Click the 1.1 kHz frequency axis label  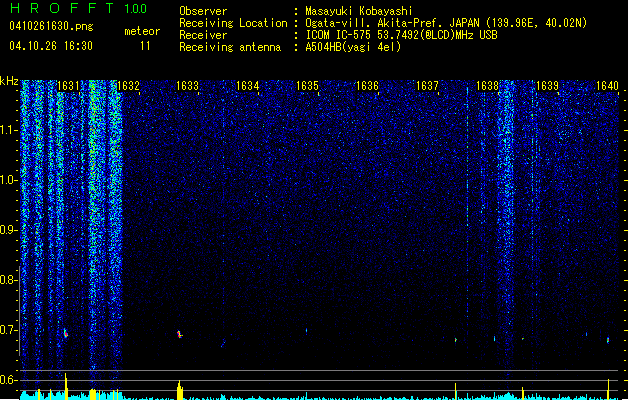click(9, 130)
